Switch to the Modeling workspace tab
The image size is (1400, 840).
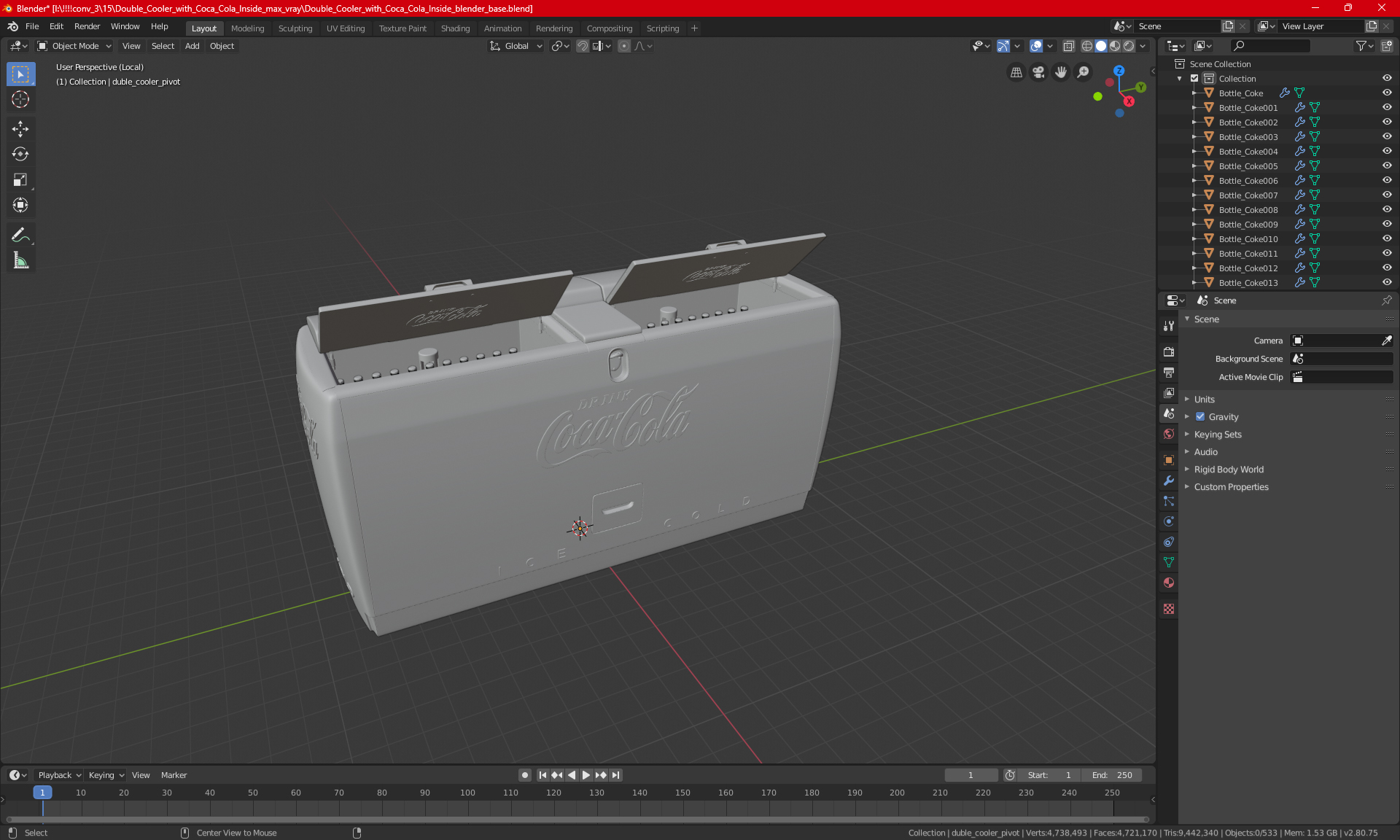(x=247, y=28)
